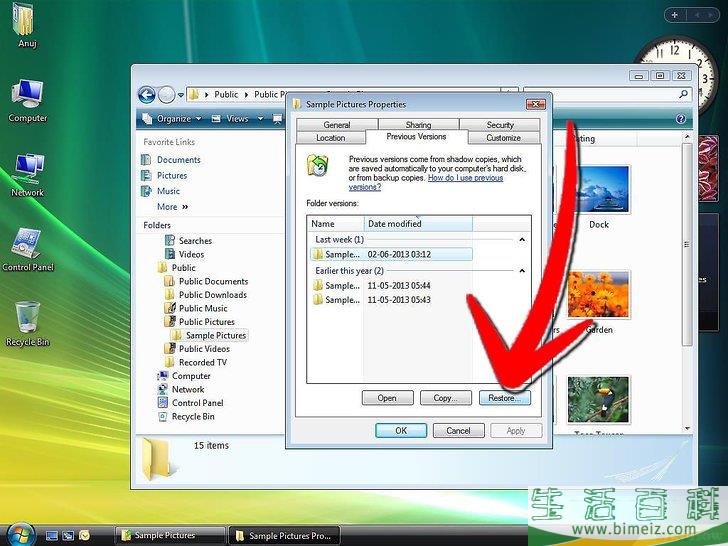This screenshot has height=546, width=728.
Task: Select version dated 11-05-2013 05:44
Action: click(372, 286)
